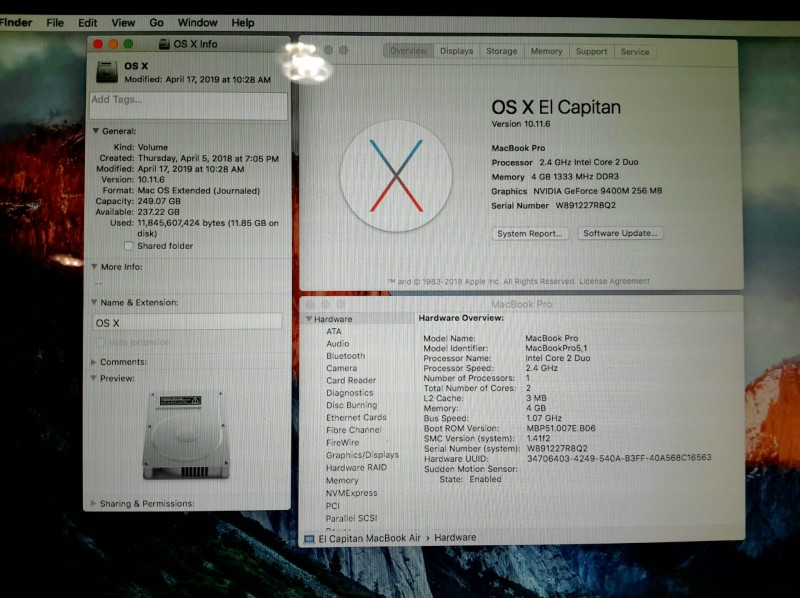This screenshot has width=800, height=598.
Task: Switch to the Displays tab
Action: 457,51
